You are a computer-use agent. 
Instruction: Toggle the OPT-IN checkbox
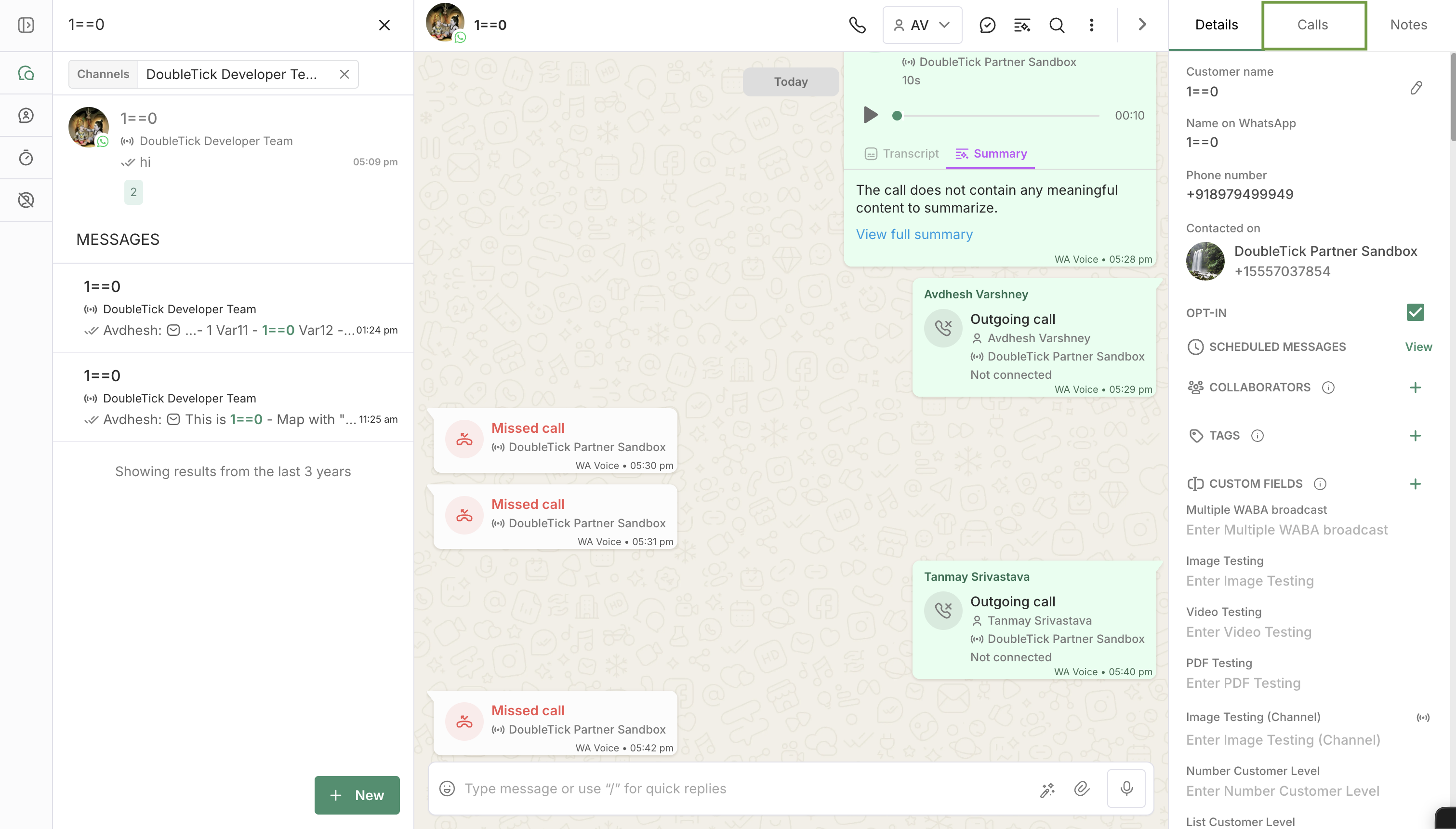click(1415, 313)
